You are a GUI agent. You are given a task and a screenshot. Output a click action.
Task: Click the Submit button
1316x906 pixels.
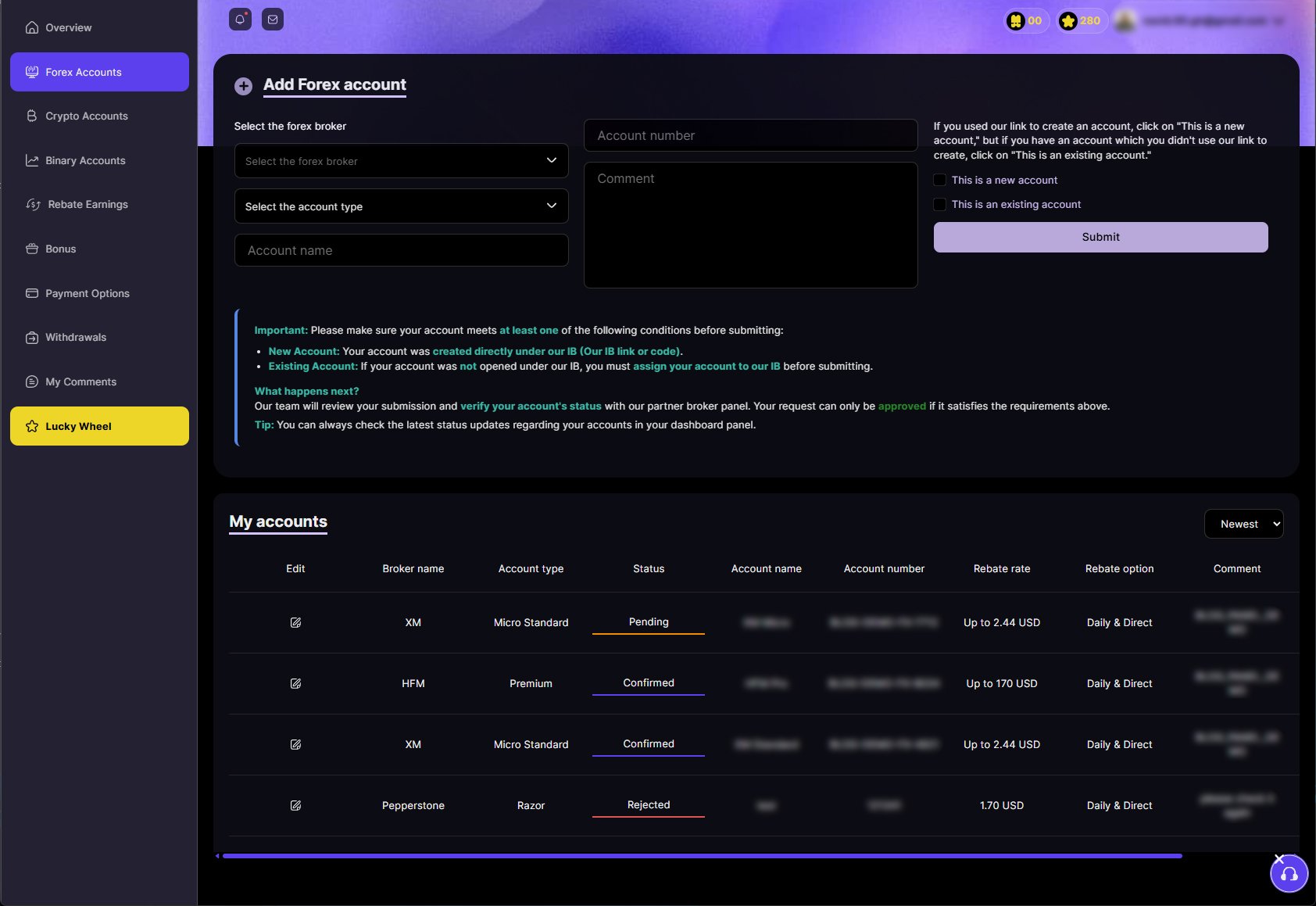(1100, 237)
